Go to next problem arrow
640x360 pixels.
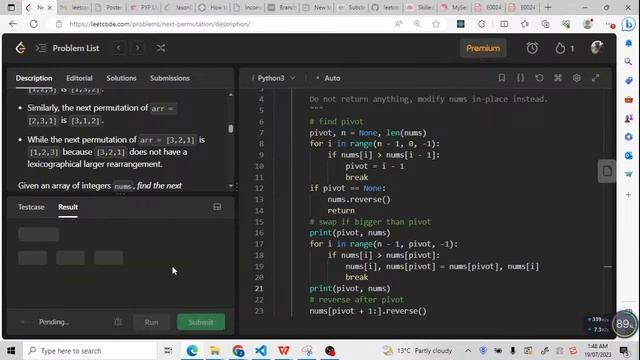tap(138, 48)
